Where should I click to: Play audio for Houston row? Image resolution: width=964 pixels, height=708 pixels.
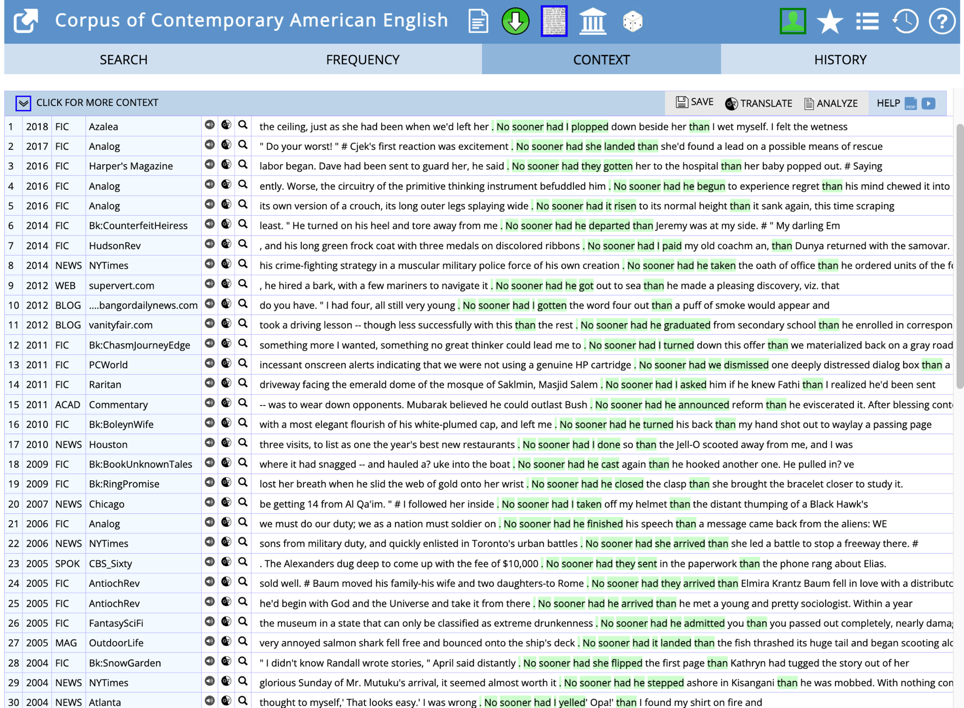point(210,442)
